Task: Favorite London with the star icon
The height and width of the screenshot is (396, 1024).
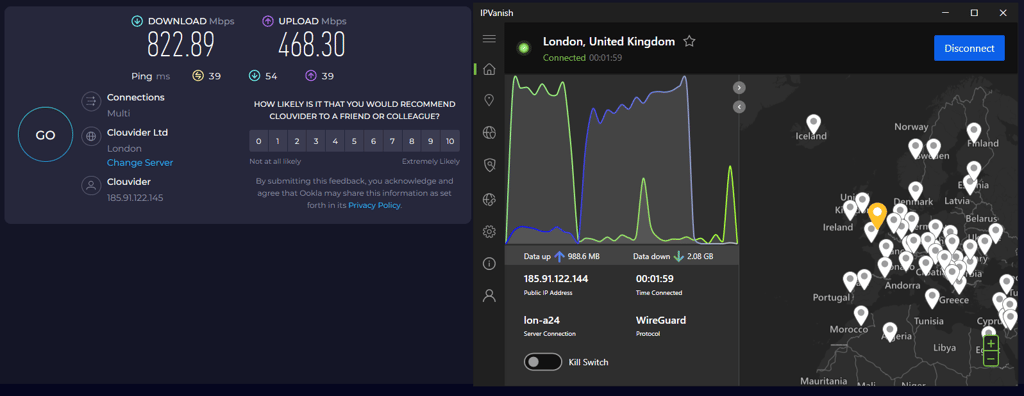Action: [689, 42]
